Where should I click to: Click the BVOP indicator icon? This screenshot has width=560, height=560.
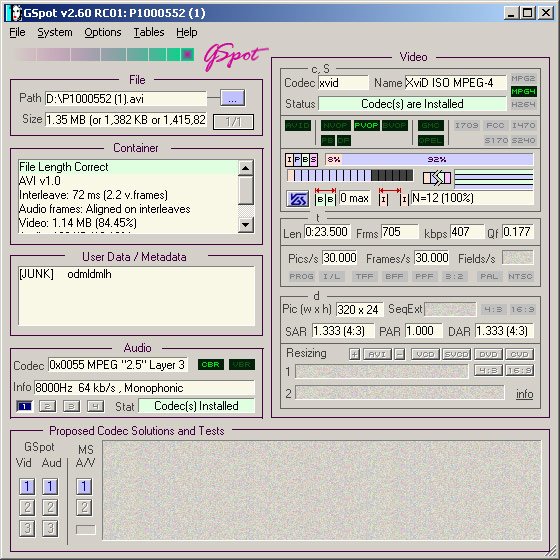394,126
